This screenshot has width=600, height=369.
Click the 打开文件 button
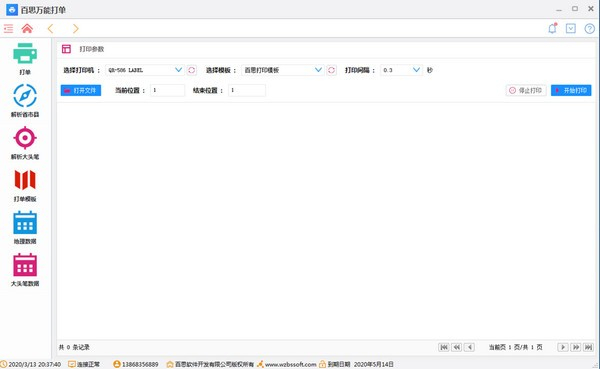[81, 90]
